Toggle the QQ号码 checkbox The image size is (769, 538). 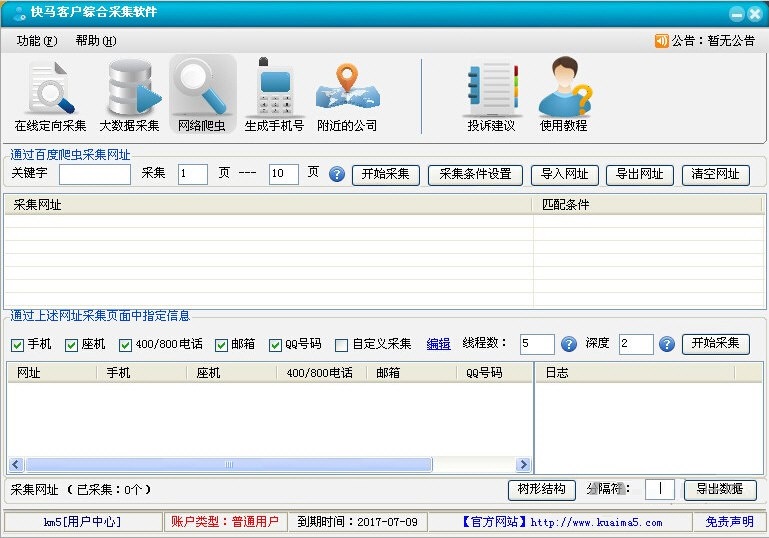[x=275, y=345]
